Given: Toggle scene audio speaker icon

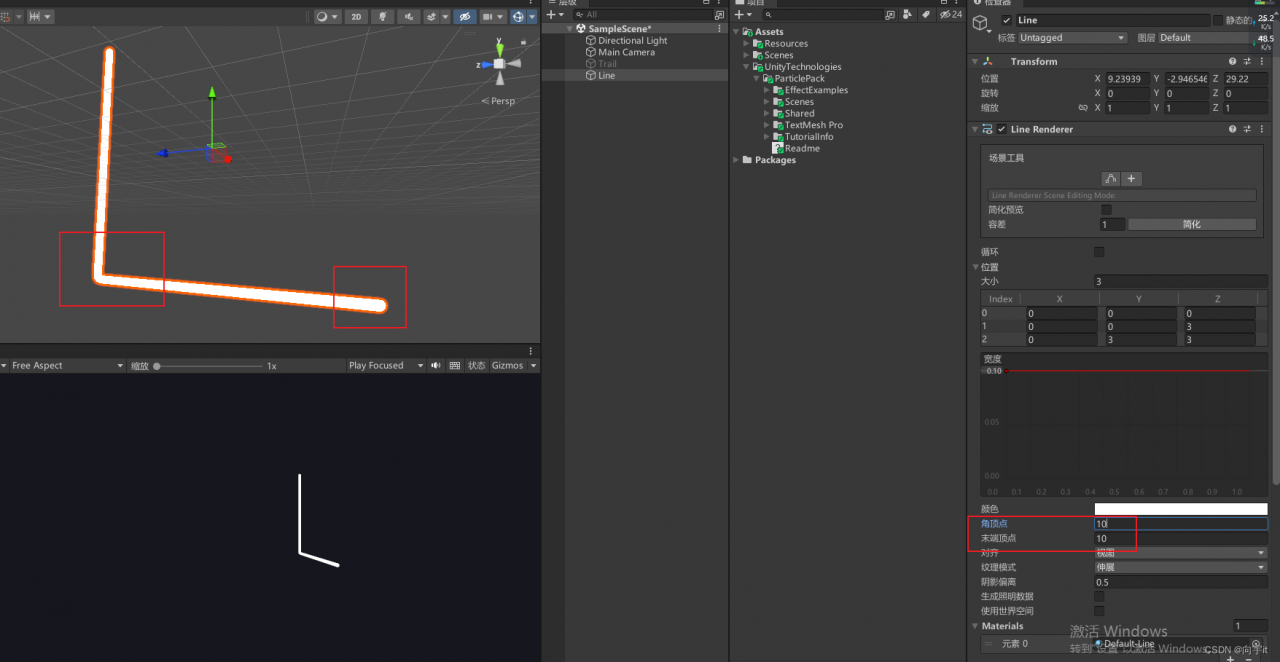Looking at the screenshot, I should tap(409, 17).
